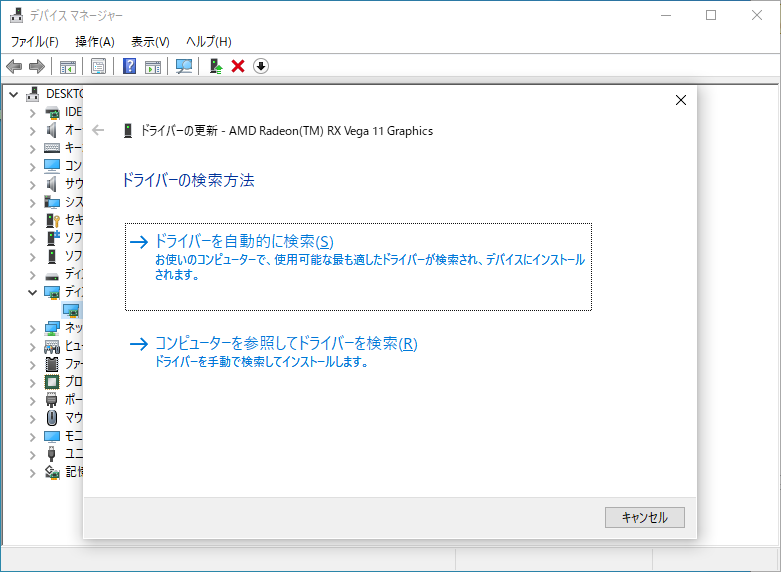The height and width of the screenshot is (572, 781).
Task: Choose ドライバーを自動的に検索(S)
Action: (358, 267)
